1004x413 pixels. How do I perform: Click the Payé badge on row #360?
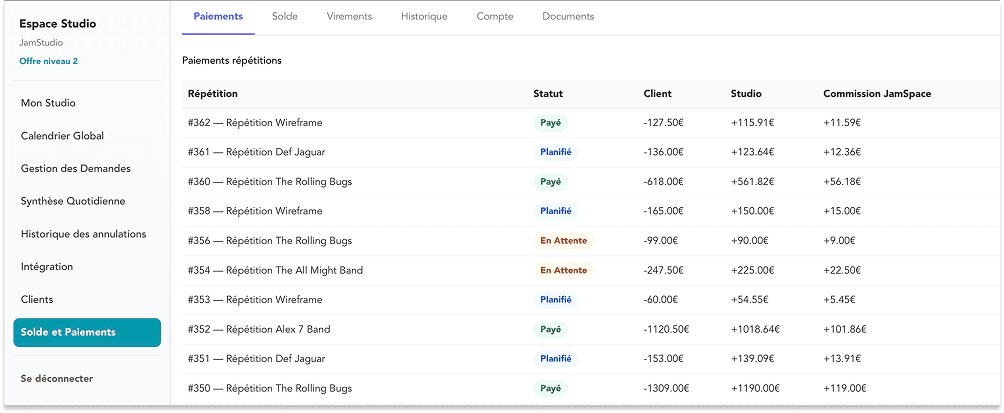[x=550, y=182]
